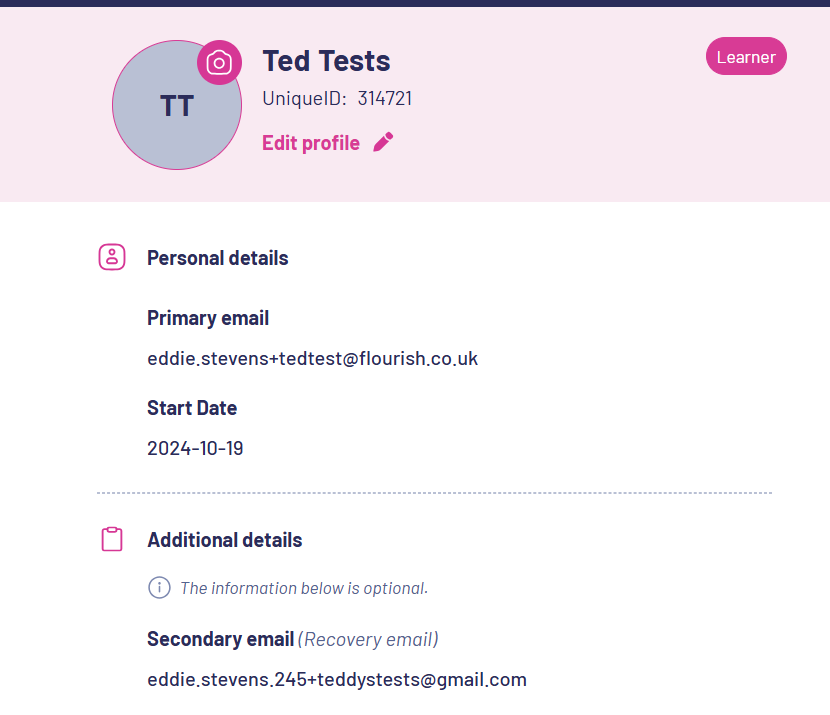Click the eddie.stevens.245+teddystests@gmail.com secondary email
Viewport: 830px width, 715px height.
(x=336, y=680)
